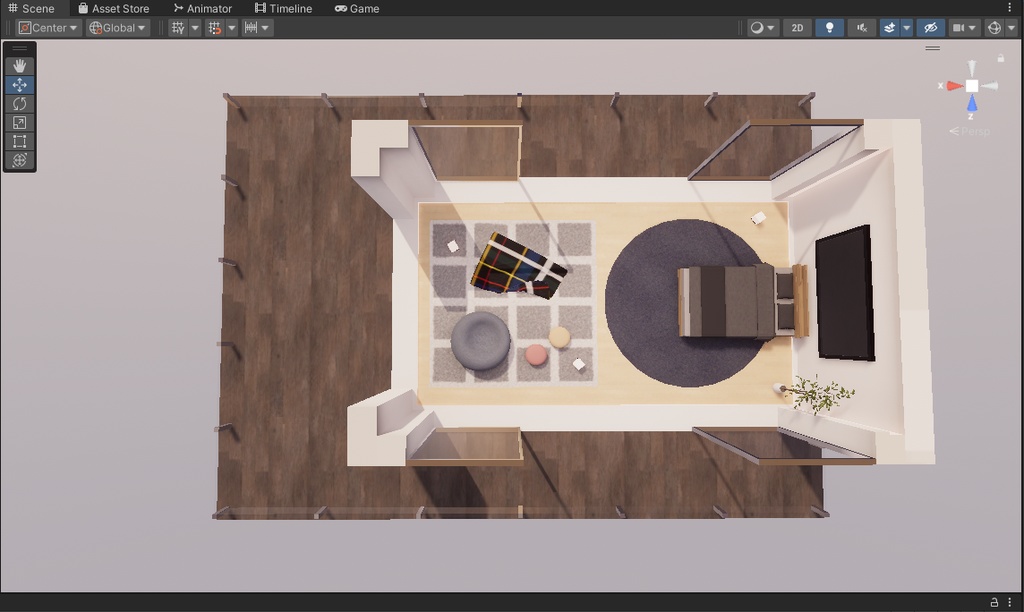The width and height of the screenshot is (1024, 612).
Task: Toggle the grid visibility icon
Action: tap(178, 28)
